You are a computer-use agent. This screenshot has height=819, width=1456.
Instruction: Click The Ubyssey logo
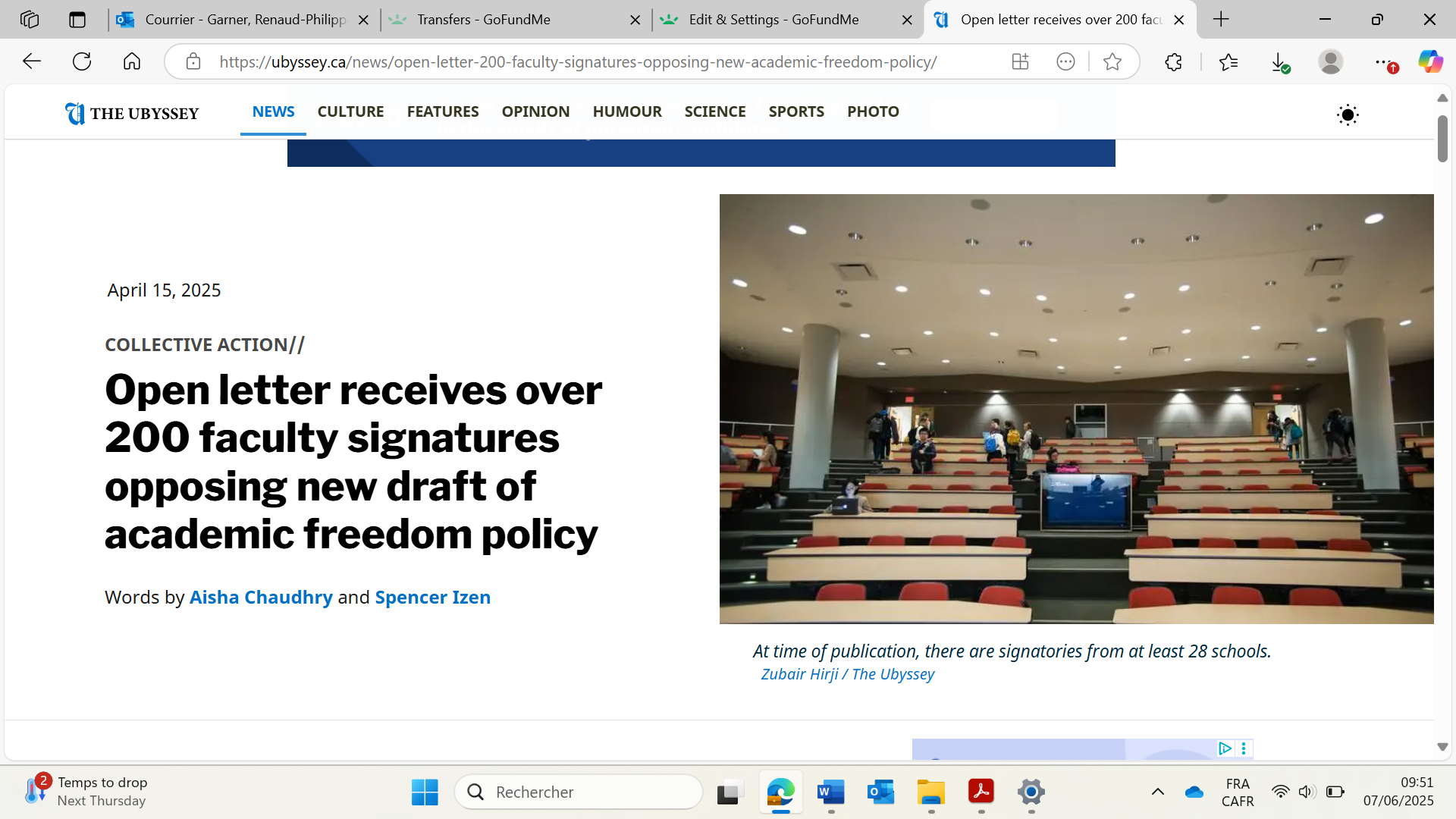132,114
